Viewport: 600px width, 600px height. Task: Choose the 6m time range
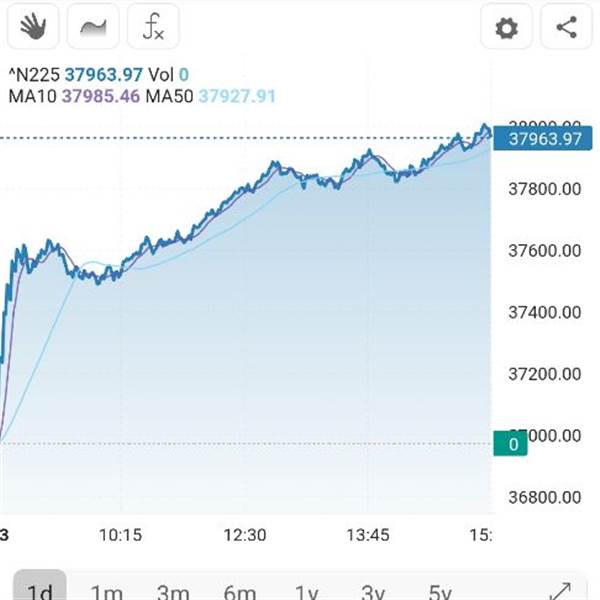coord(240,591)
